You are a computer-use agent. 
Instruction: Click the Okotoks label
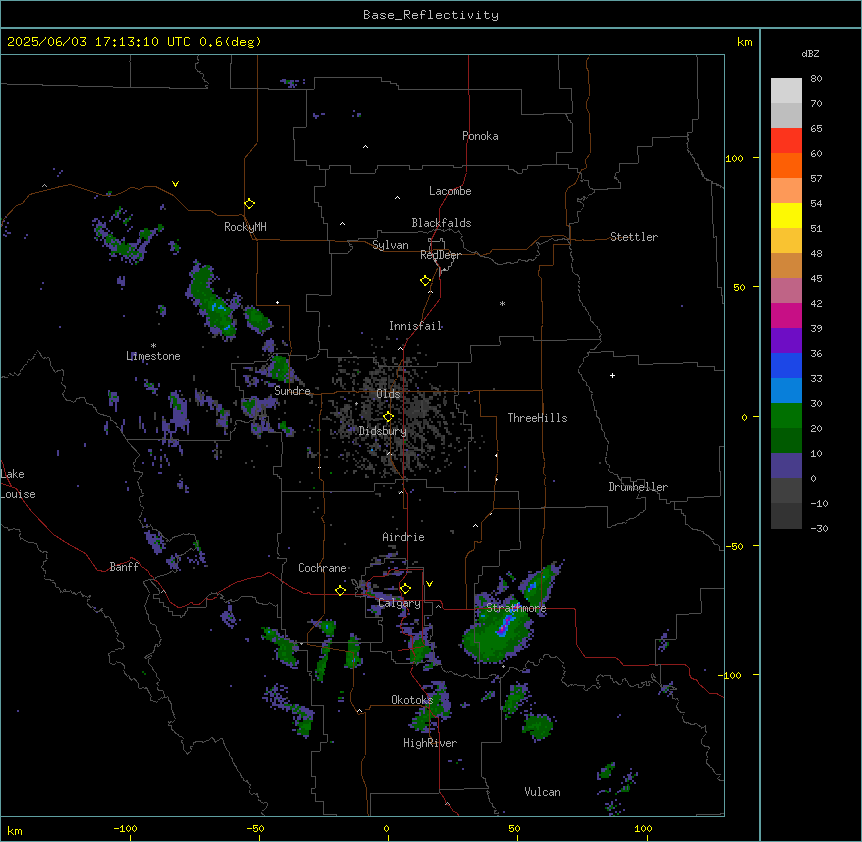pos(412,700)
